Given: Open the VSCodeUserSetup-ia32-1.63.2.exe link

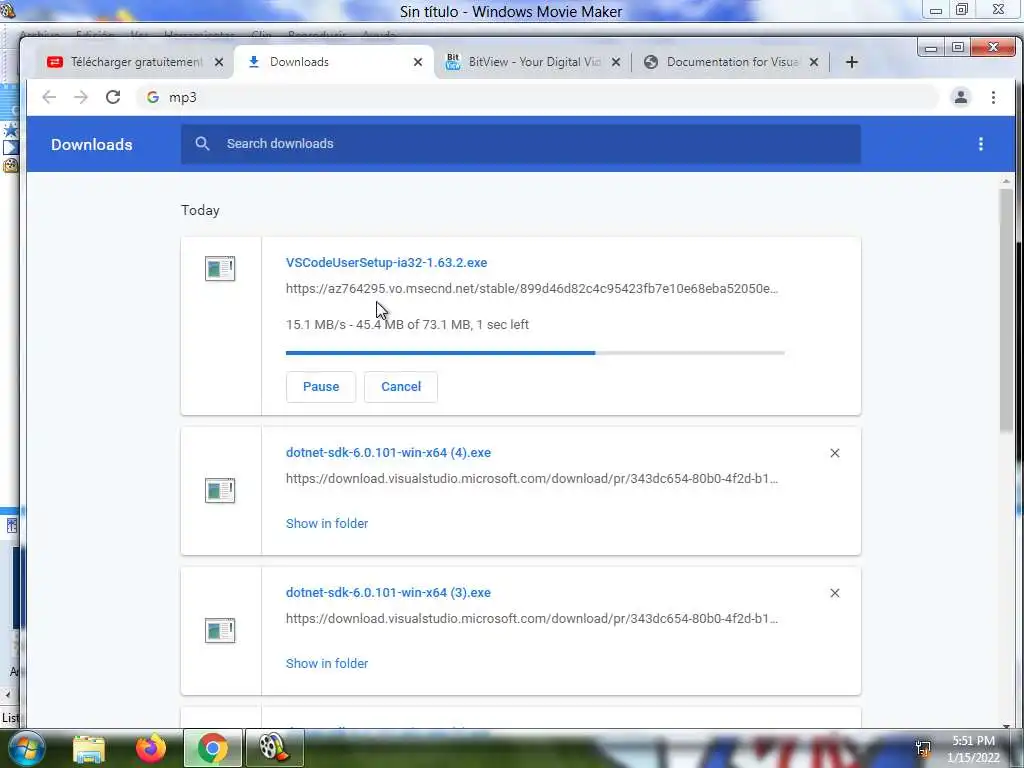Looking at the screenshot, I should click(x=387, y=263).
